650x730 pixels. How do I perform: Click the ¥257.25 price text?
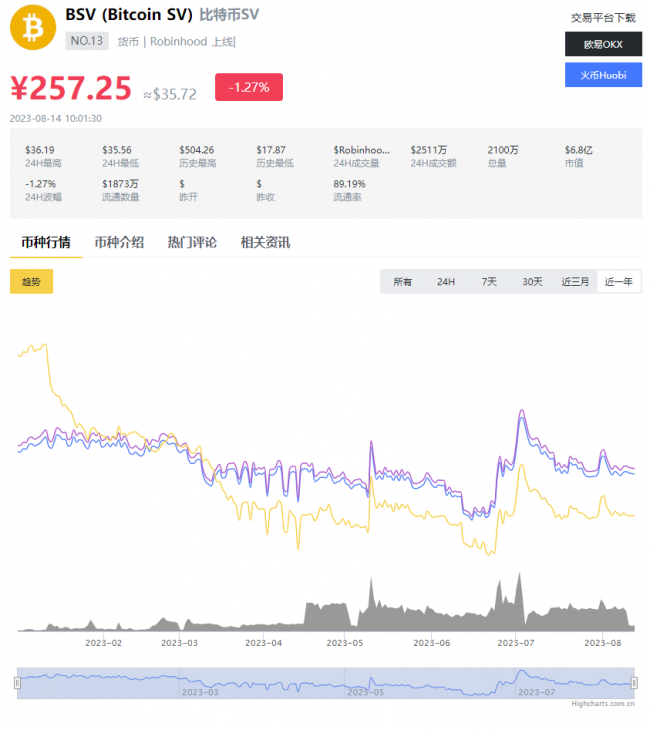[x=71, y=88]
